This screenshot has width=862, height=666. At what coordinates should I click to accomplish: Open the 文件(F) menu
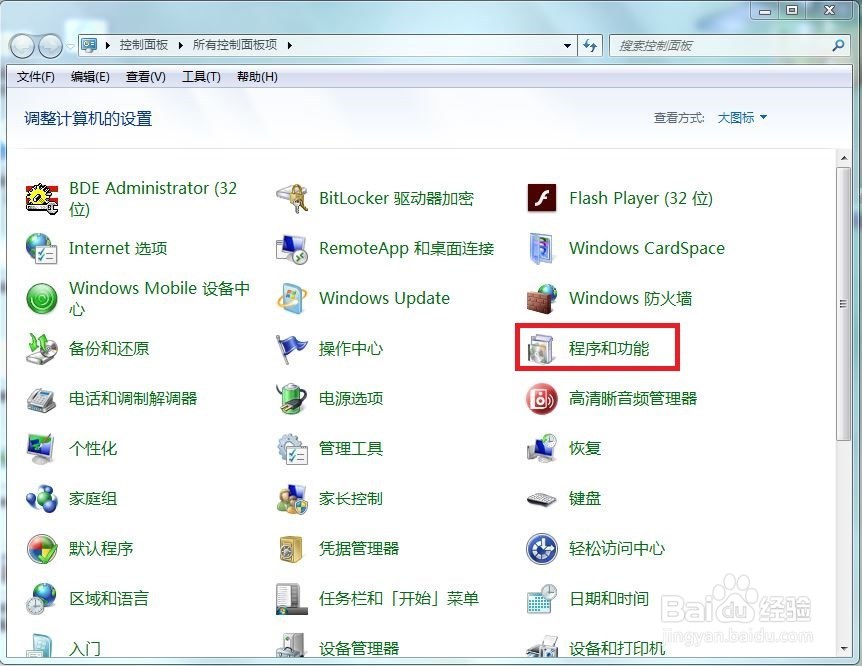click(x=36, y=77)
